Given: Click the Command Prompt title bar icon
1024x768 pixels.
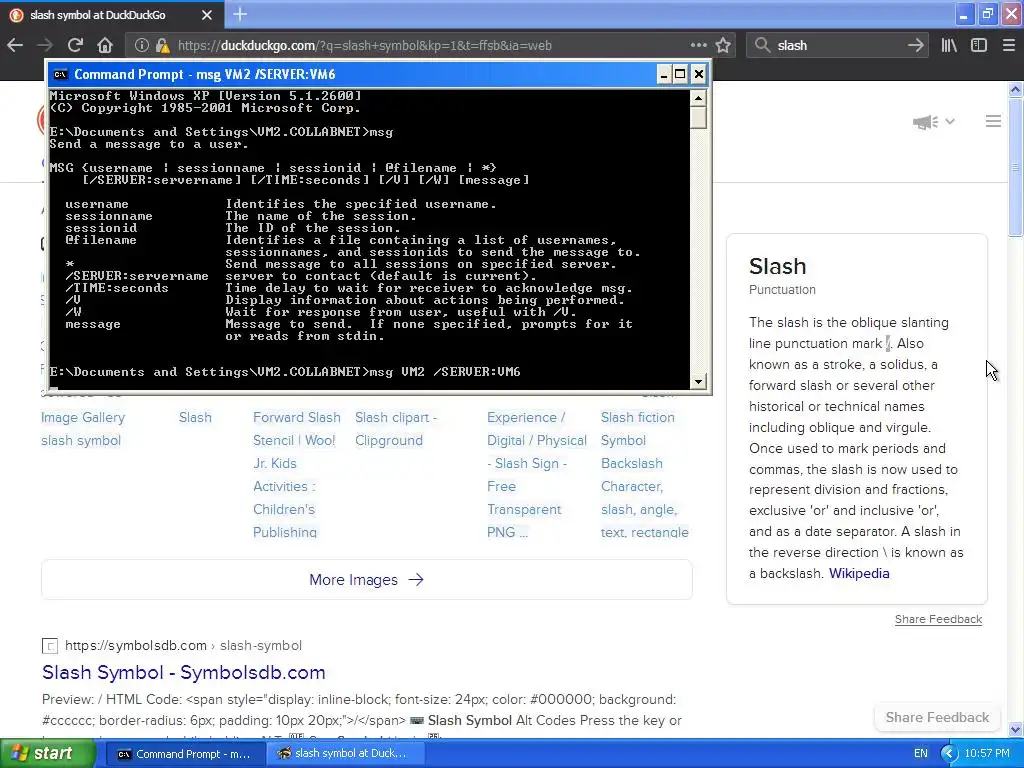Looking at the screenshot, I should pyautogui.click(x=60, y=74).
